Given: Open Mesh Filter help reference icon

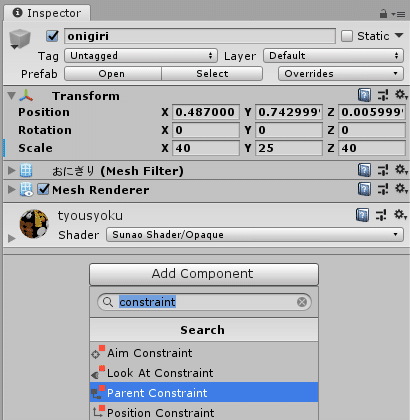Looking at the screenshot, I should pos(364,170).
